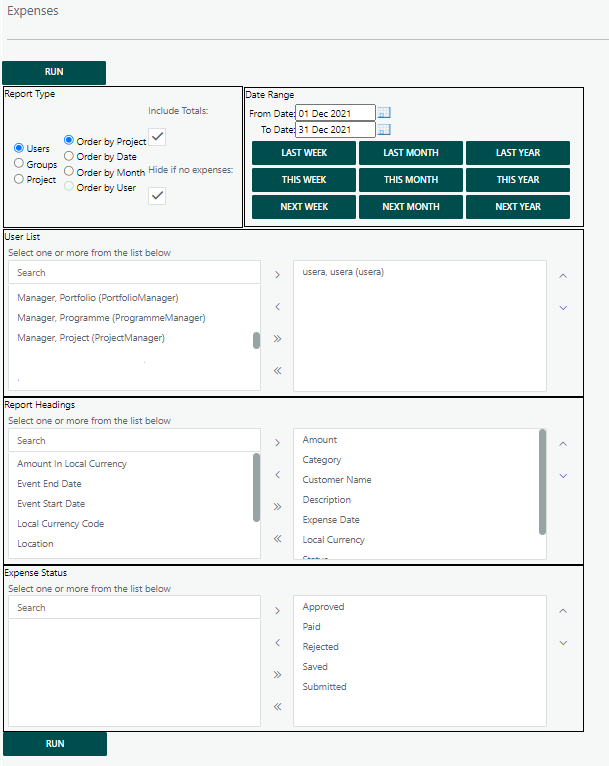Click the From Date input field
609x766 pixels.
(336, 113)
